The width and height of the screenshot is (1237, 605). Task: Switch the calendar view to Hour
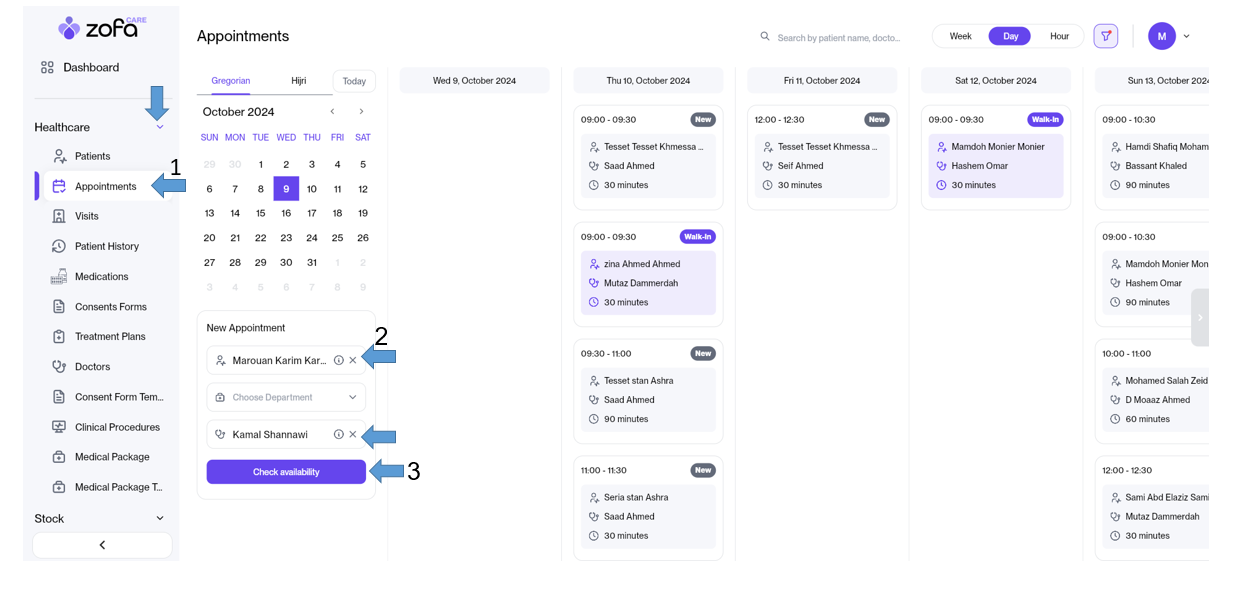[1059, 36]
